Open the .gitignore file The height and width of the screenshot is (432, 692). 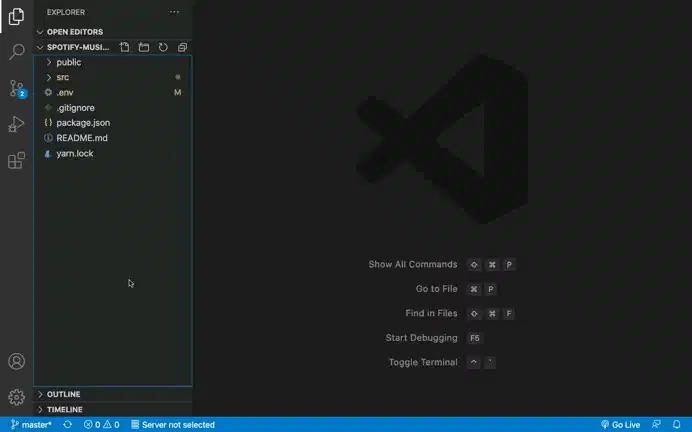113,108
